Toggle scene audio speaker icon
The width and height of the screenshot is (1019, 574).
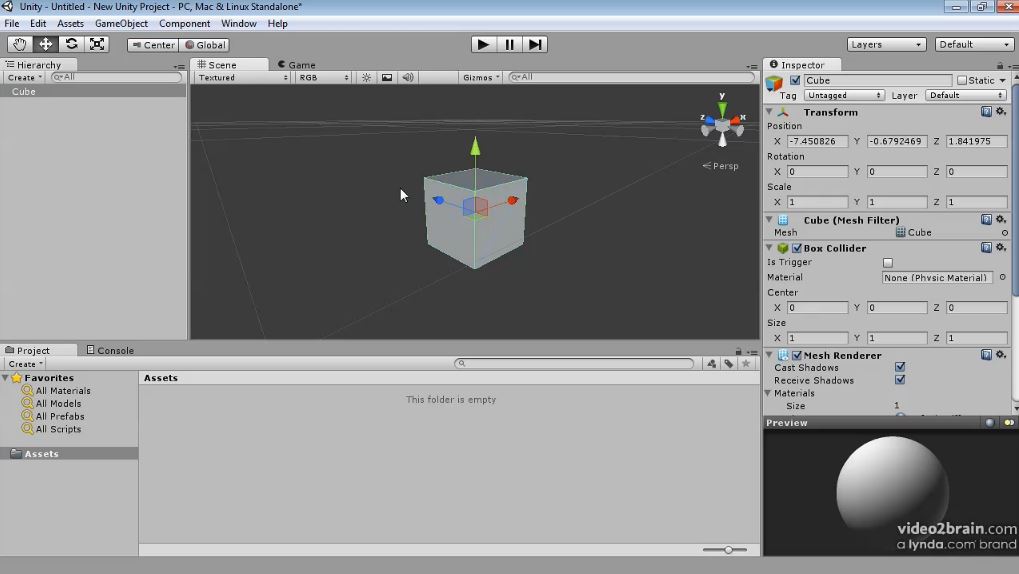tap(407, 77)
